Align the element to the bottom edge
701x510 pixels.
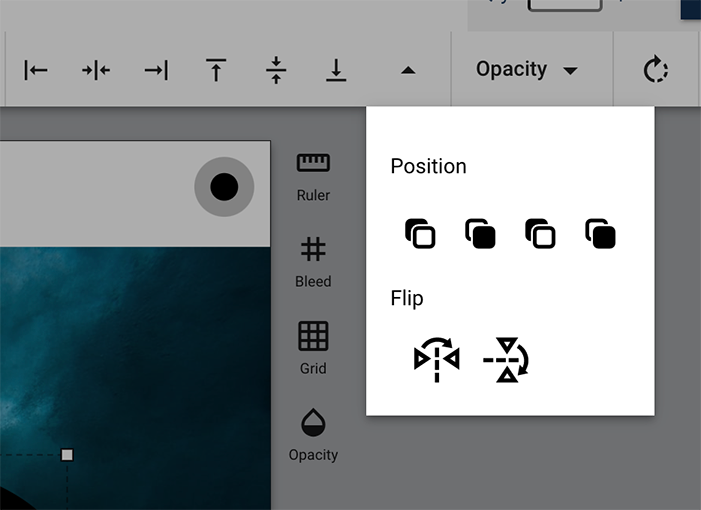click(337, 70)
